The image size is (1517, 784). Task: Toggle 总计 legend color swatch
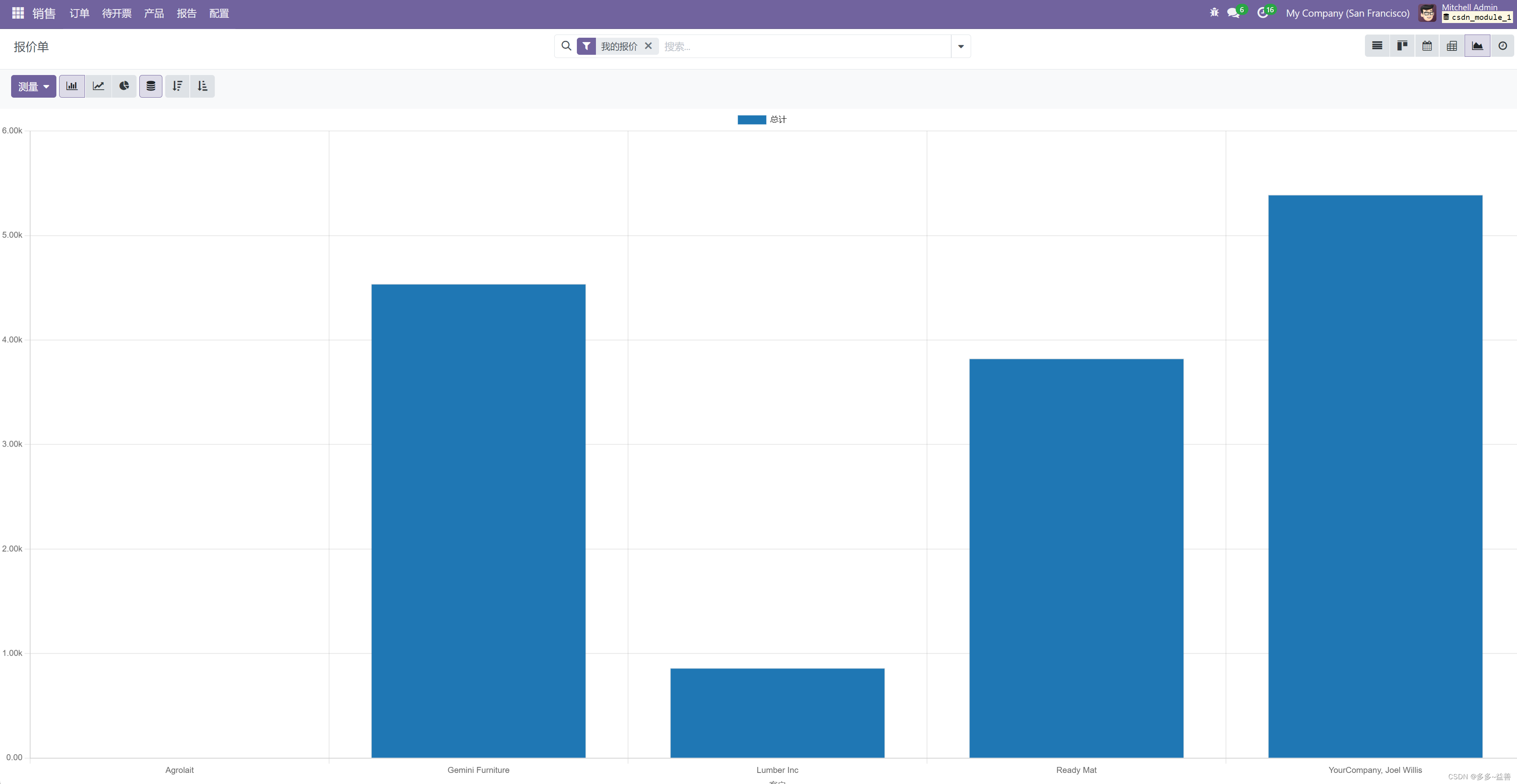coord(752,119)
